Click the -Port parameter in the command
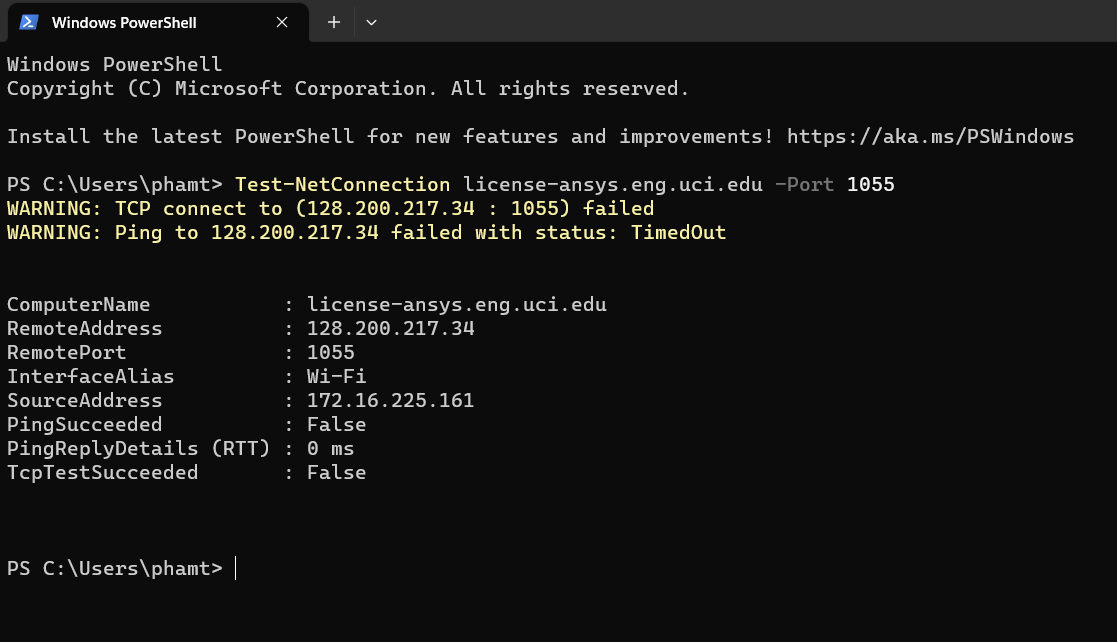Image resolution: width=1117 pixels, height=642 pixels. [x=804, y=185]
